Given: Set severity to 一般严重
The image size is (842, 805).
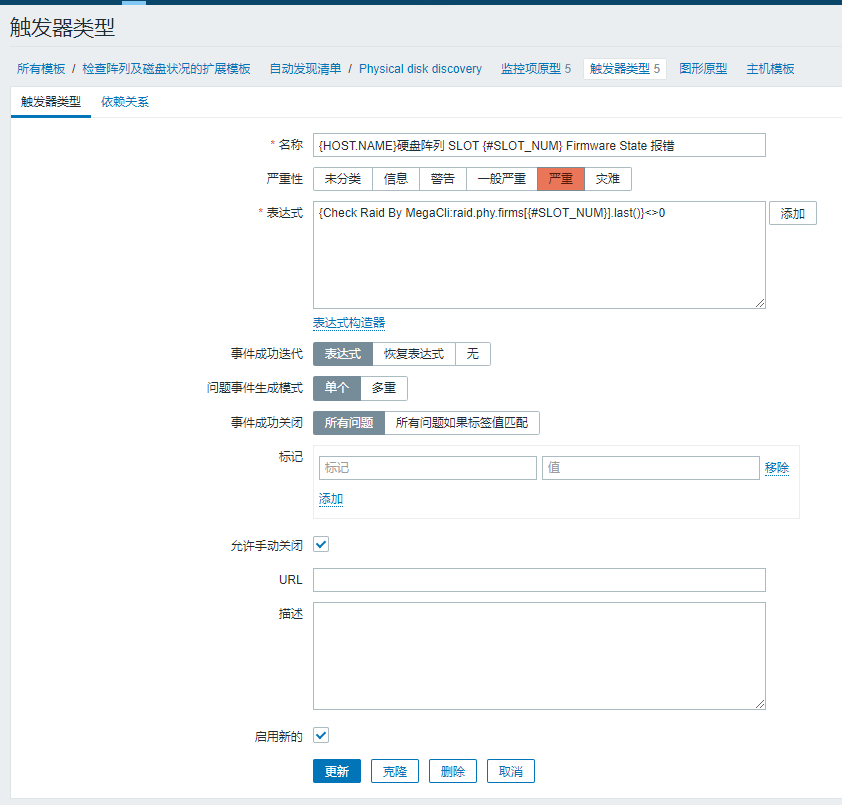Looking at the screenshot, I should 502,179.
